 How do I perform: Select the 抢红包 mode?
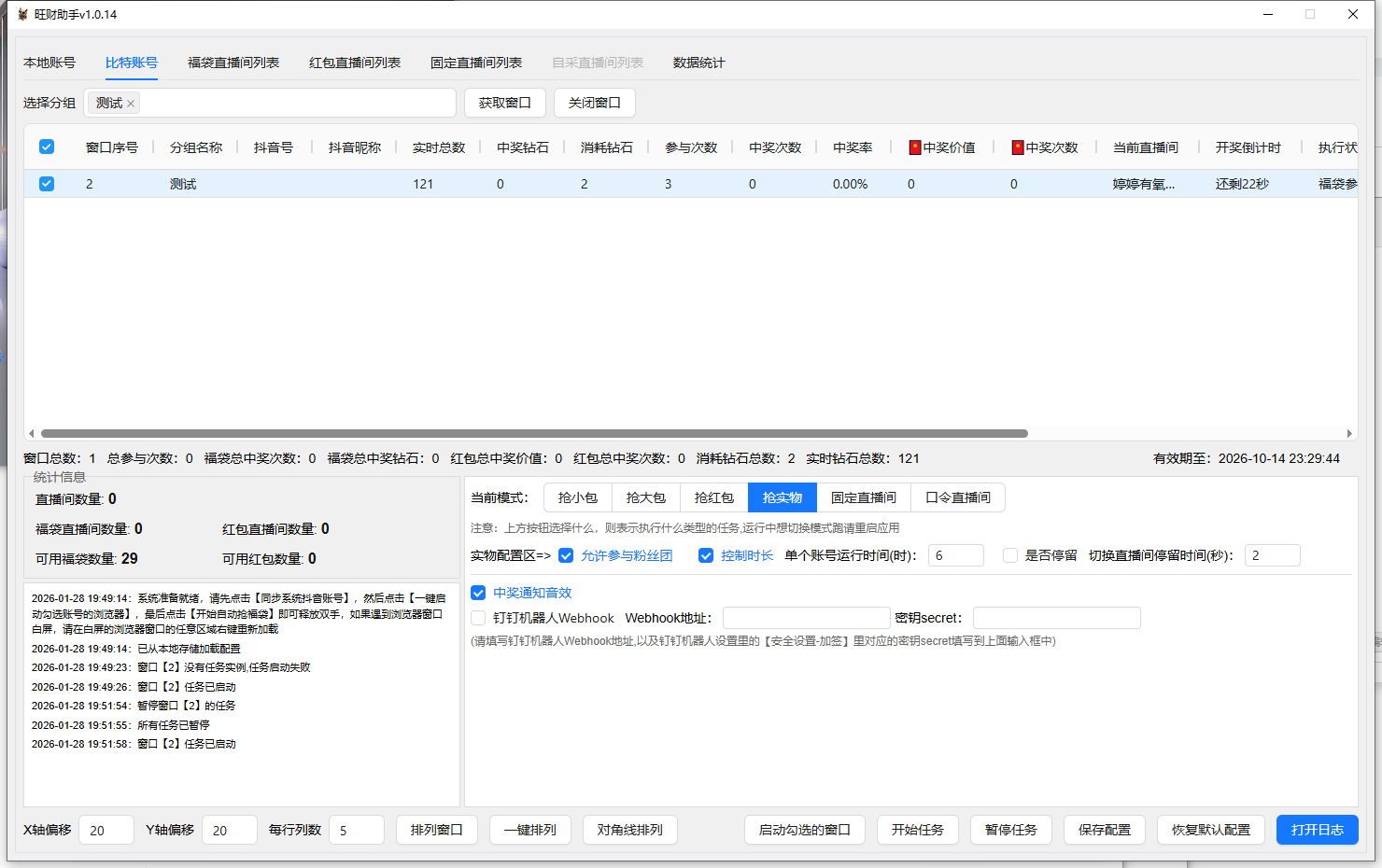pyautogui.click(x=713, y=497)
